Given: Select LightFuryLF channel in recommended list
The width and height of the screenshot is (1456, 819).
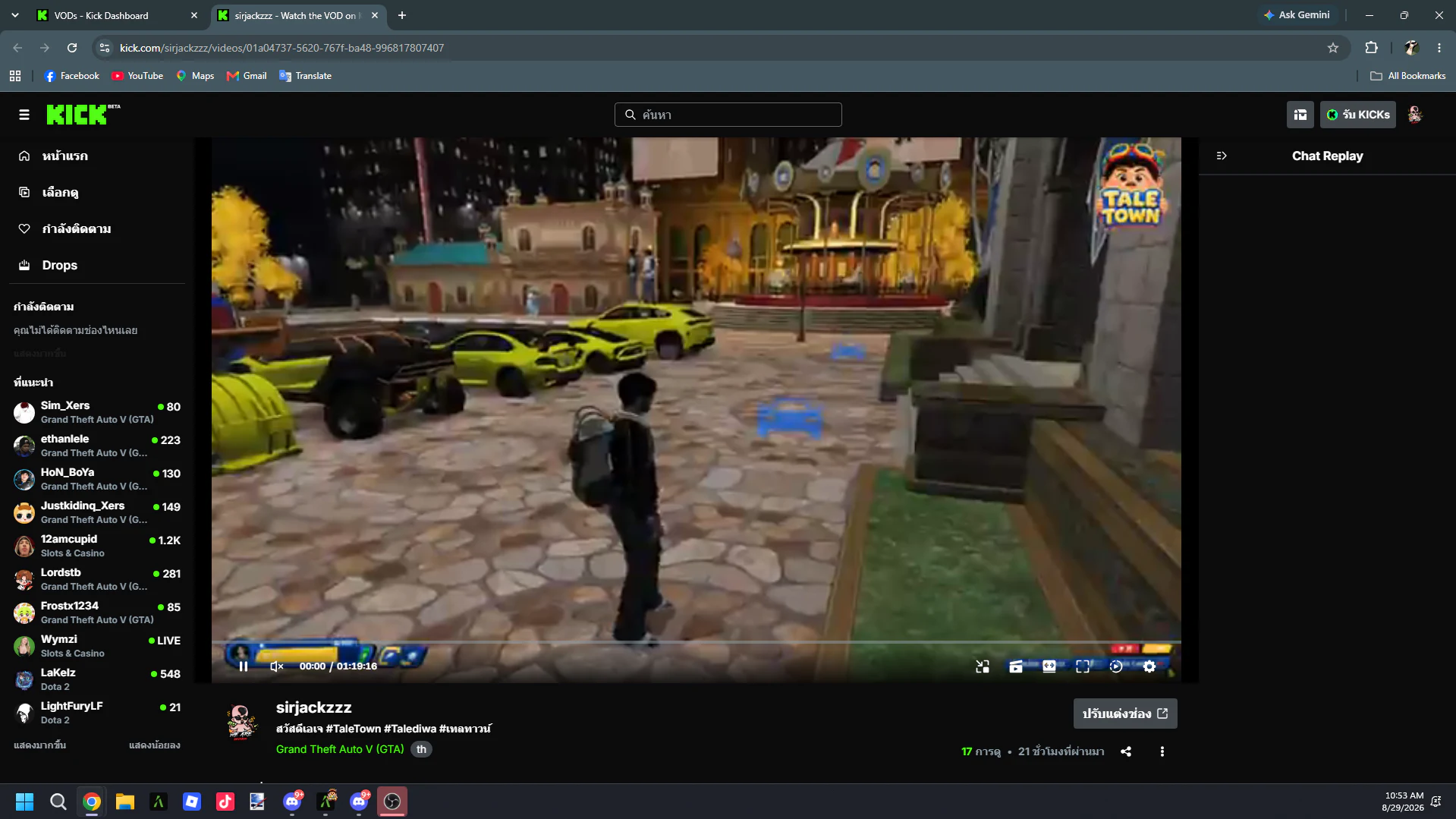Looking at the screenshot, I should click(97, 713).
